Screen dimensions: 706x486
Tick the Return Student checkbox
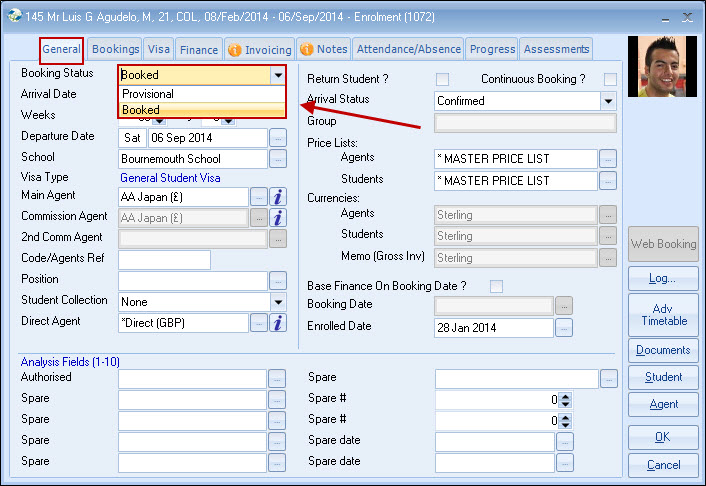tap(443, 79)
